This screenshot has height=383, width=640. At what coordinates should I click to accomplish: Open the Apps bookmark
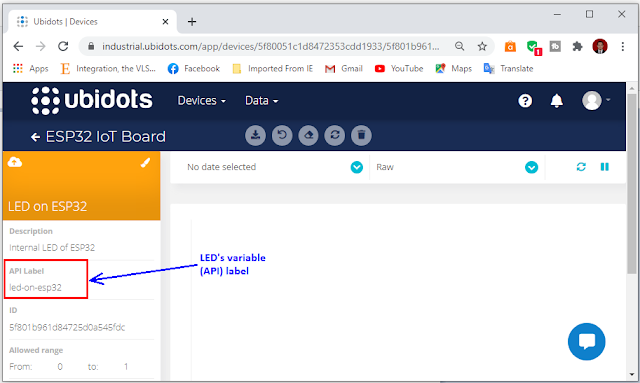(x=31, y=69)
